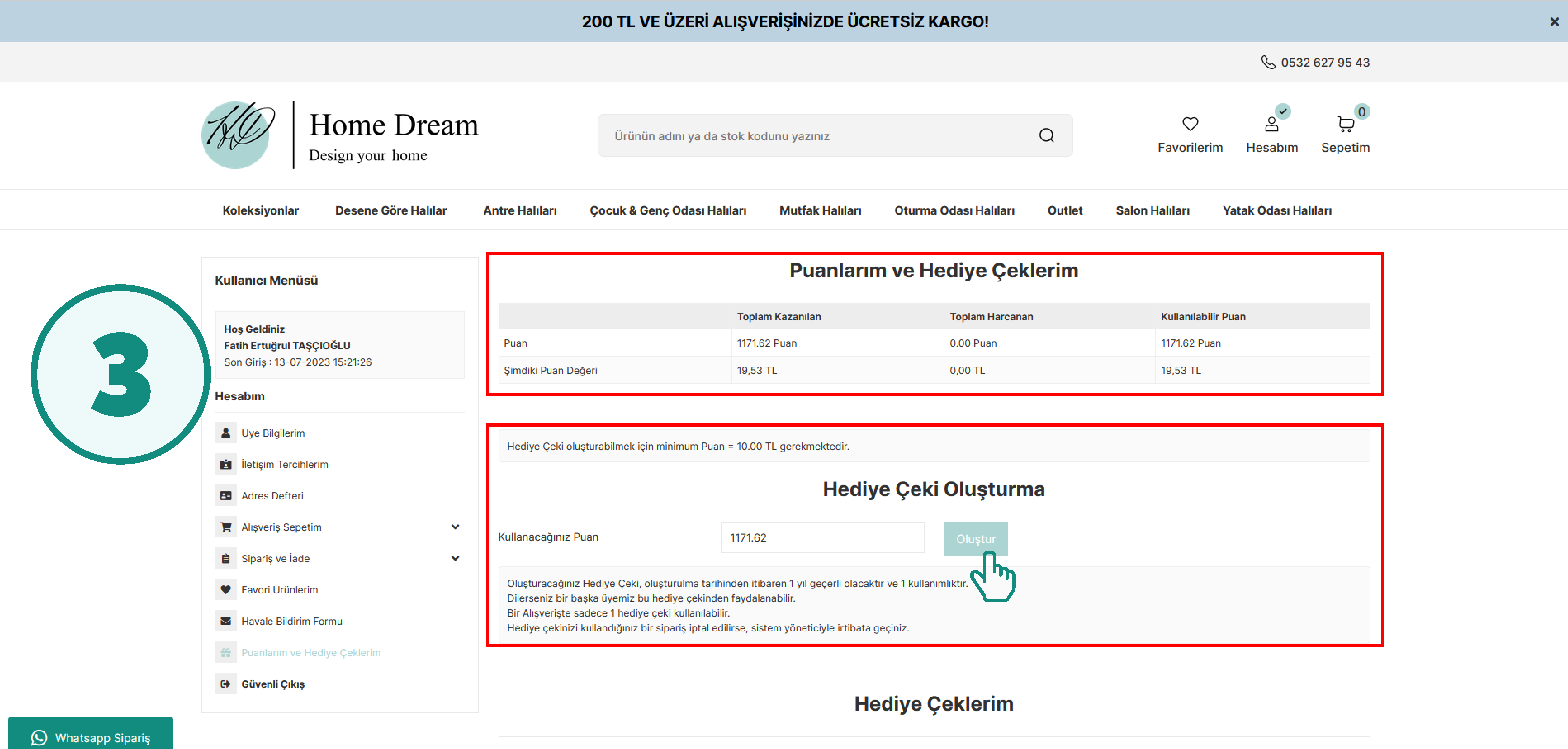Viewport: 1568px width, 749px height.
Task: Click the Favori Ürünlerim heart icon
Action: coord(226,589)
